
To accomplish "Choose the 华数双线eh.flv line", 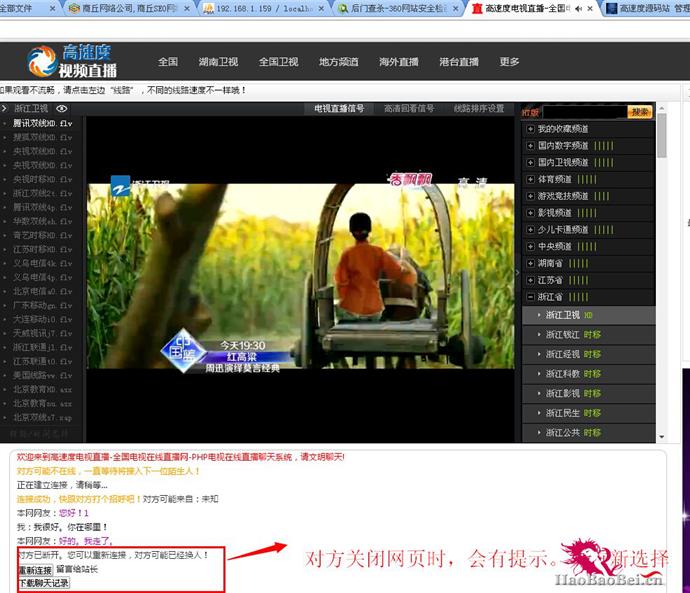I will 42,221.
